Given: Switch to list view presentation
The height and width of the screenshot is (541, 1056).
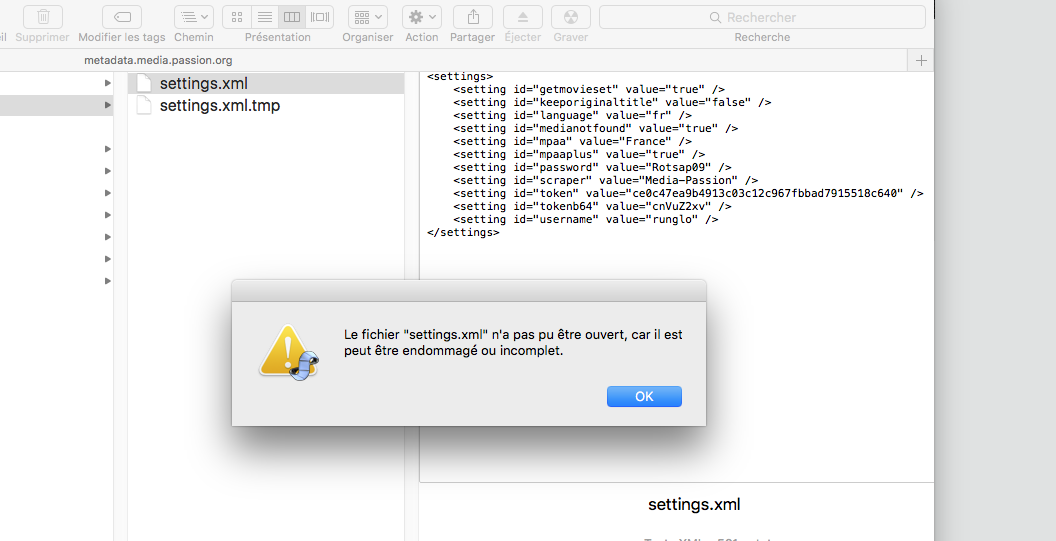Looking at the screenshot, I should click(x=264, y=17).
